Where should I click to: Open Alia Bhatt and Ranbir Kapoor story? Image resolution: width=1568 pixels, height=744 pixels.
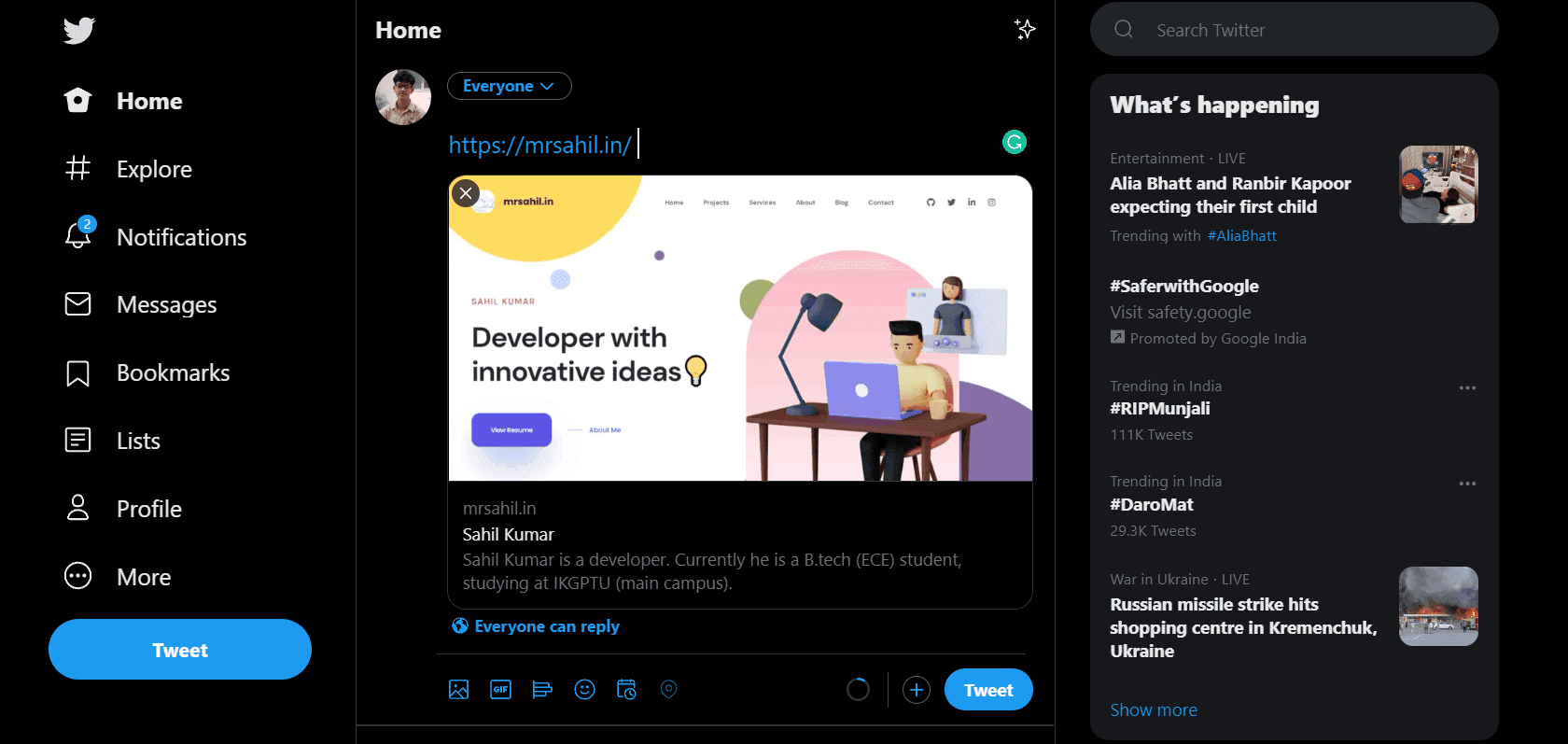1230,195
